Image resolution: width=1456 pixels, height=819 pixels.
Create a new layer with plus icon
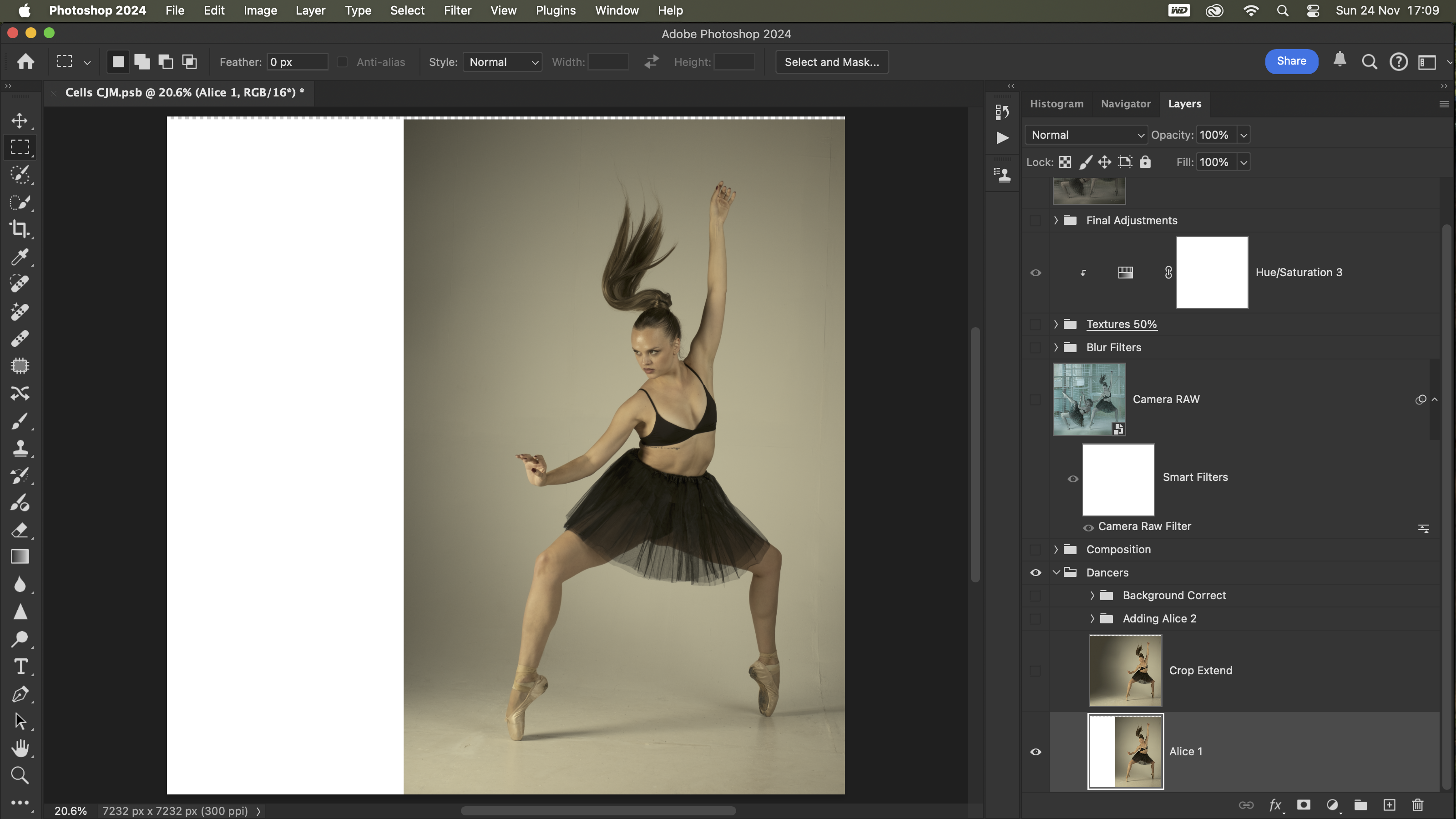(1389, 805)
